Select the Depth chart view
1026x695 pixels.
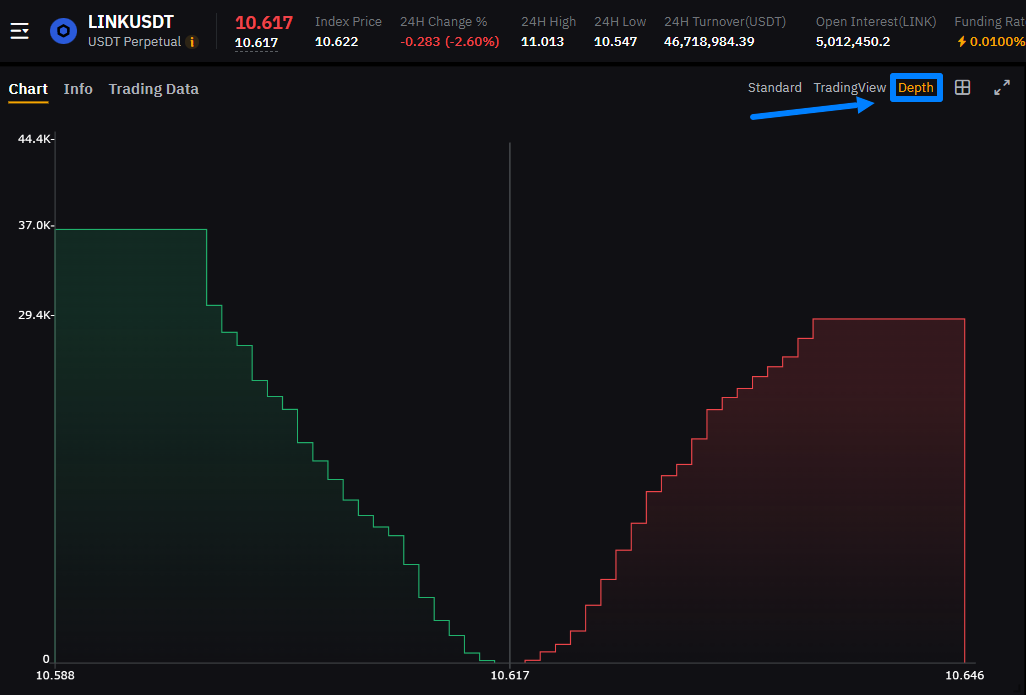(916, 88)
